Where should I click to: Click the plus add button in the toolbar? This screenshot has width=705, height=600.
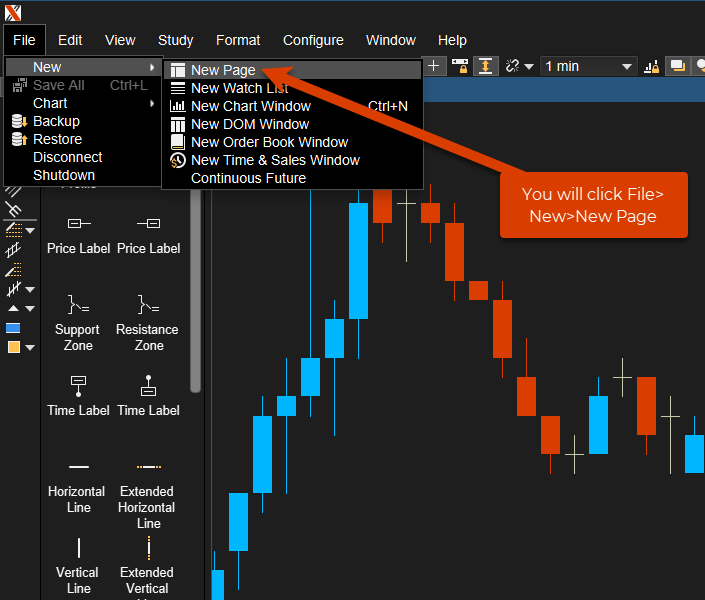pos(434,66)
